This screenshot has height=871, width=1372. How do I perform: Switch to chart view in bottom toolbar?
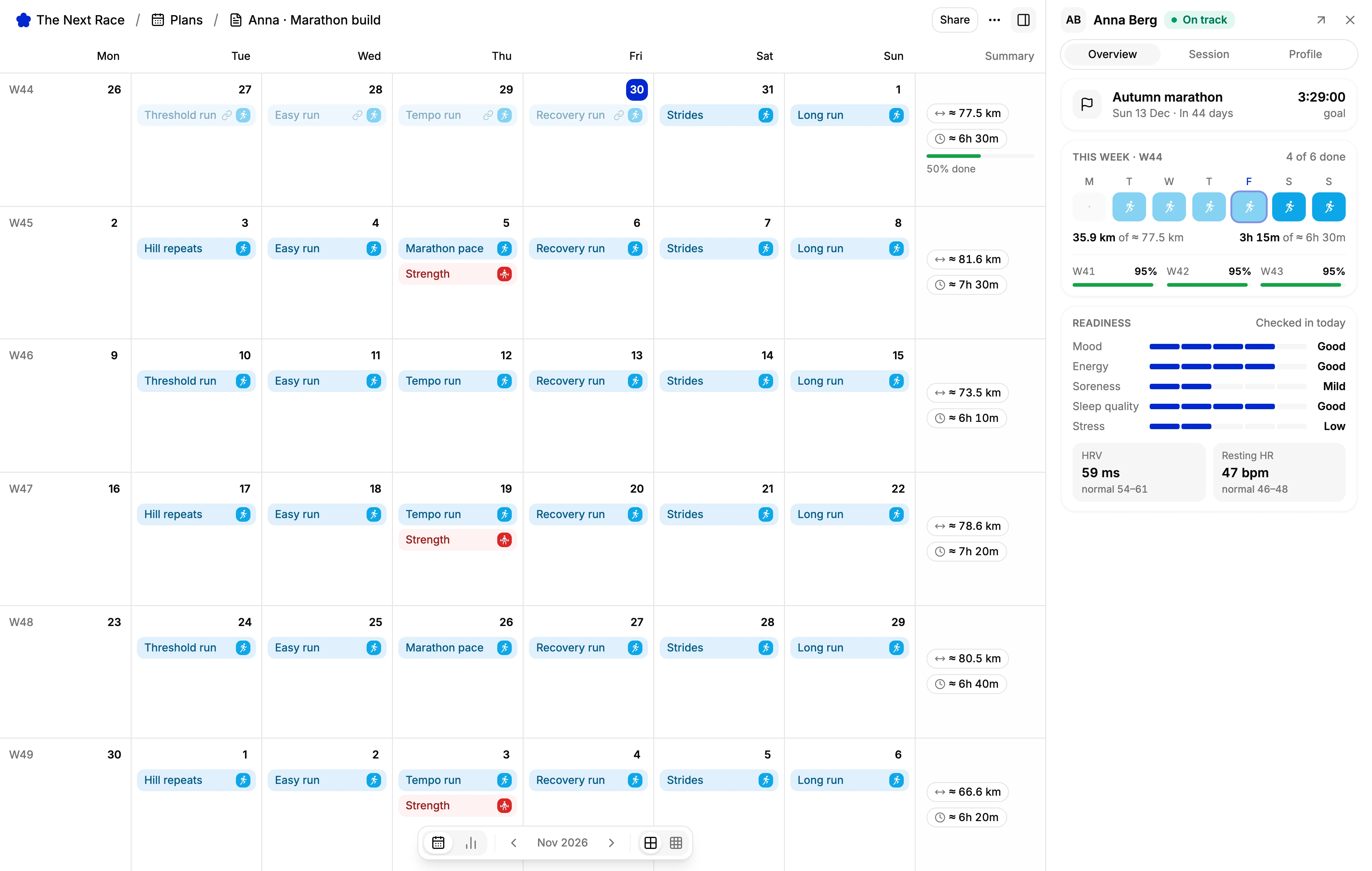point(471,843)
